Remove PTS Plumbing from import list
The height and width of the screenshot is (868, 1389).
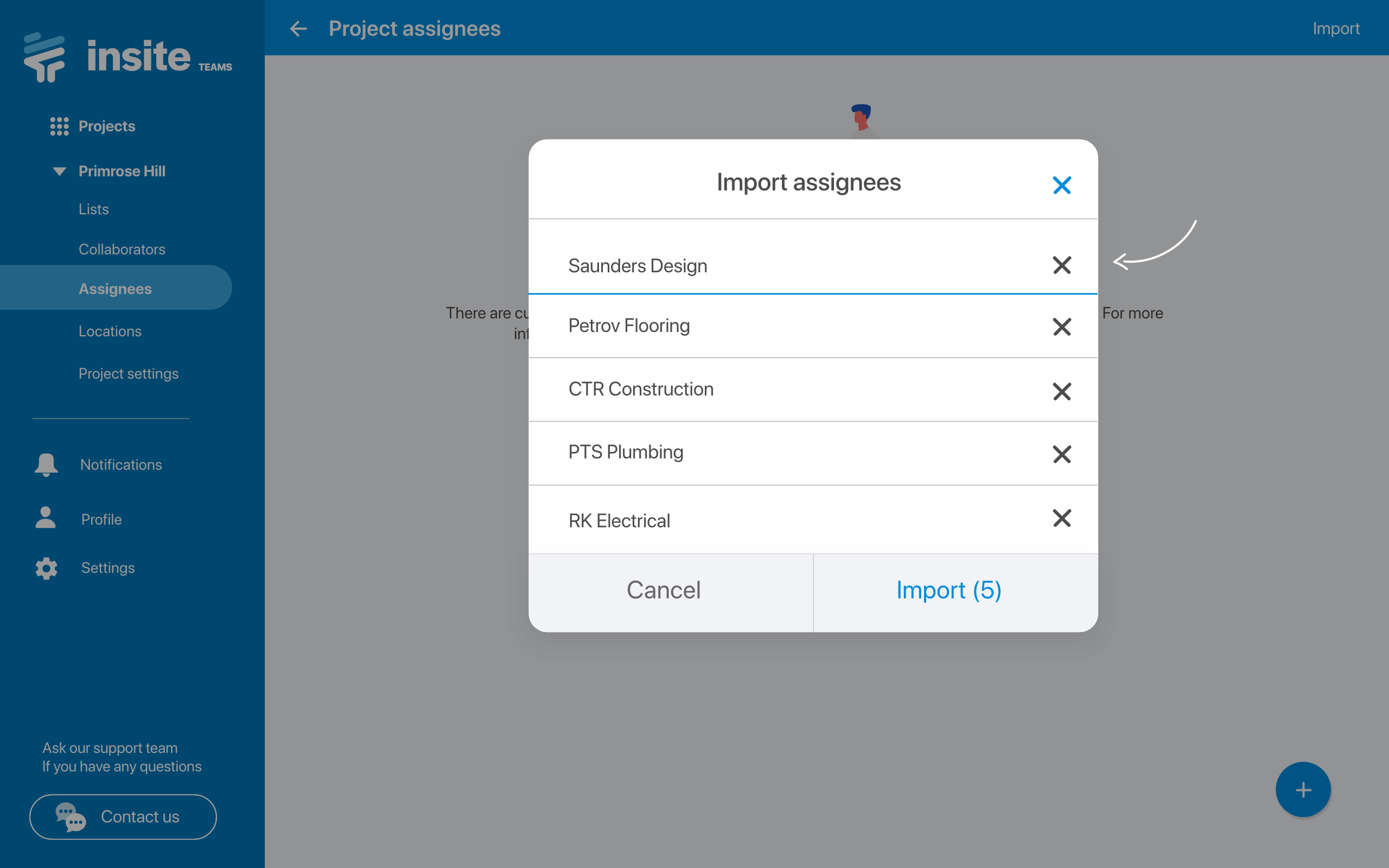[1061, 454]
